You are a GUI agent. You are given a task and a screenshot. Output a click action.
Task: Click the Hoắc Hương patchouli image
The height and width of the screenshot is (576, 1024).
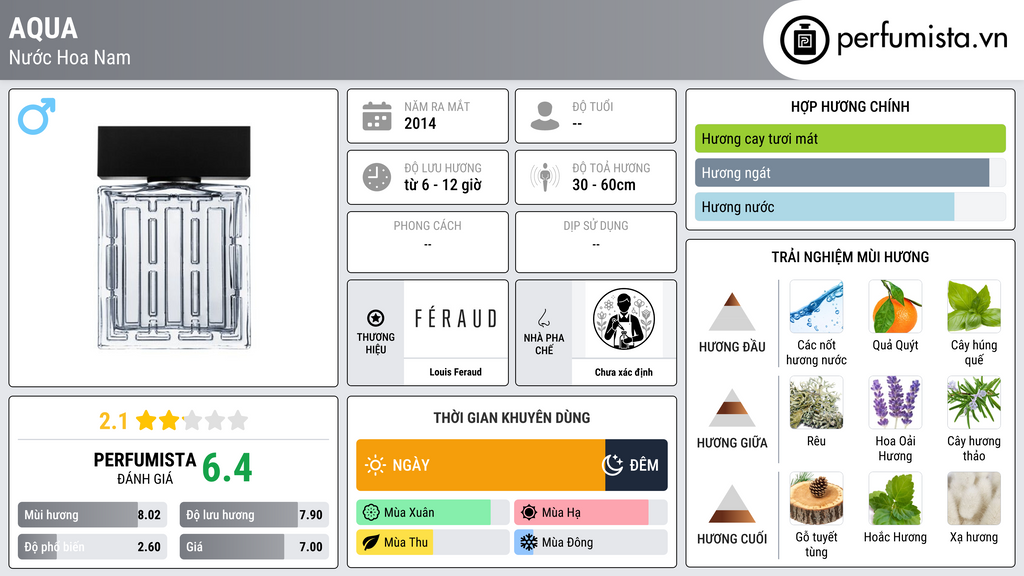(x=895, y=498)
